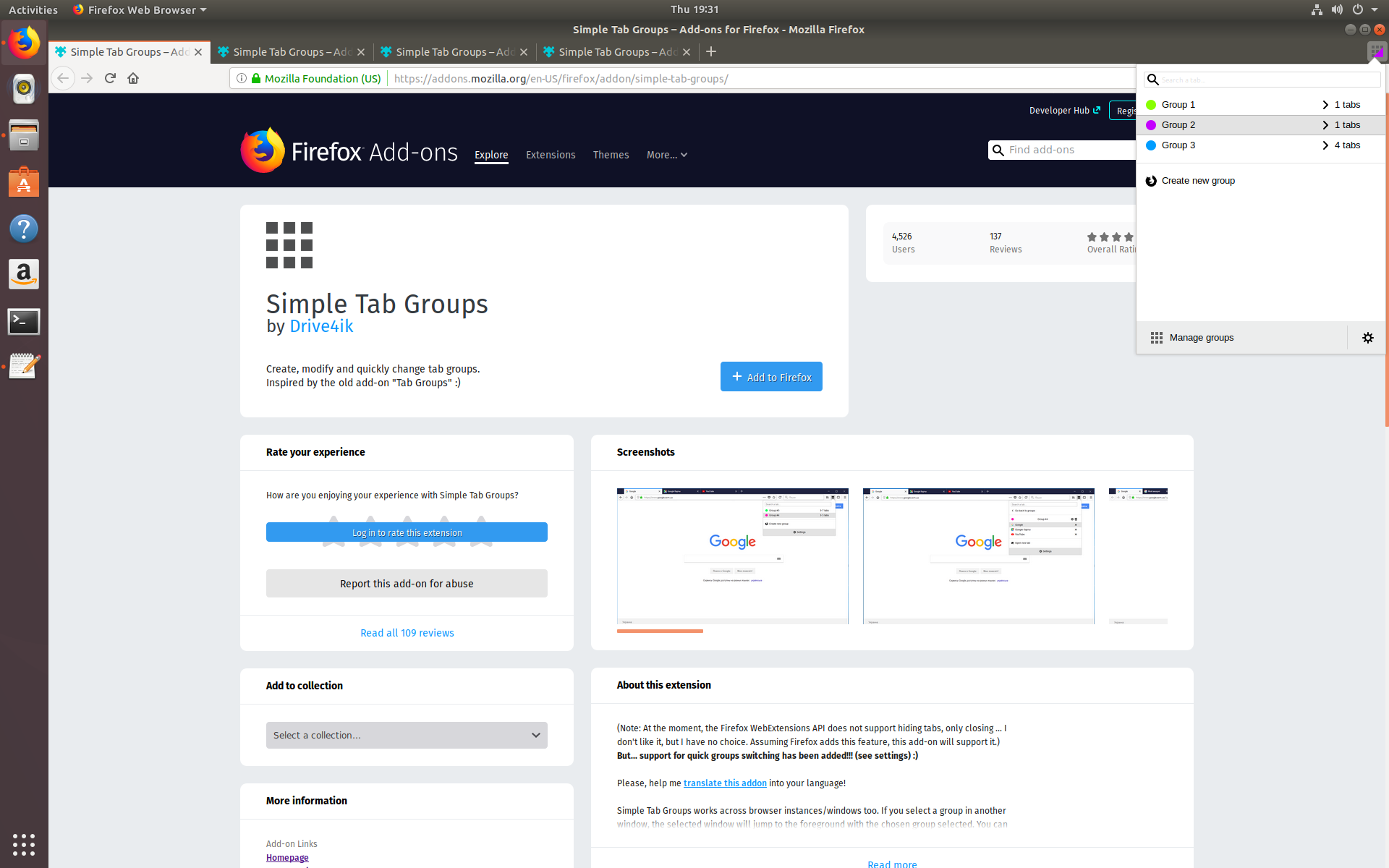Click the Create new group icon
The width and height of the screenshot is (1389, 868).
click(1151, 180)
